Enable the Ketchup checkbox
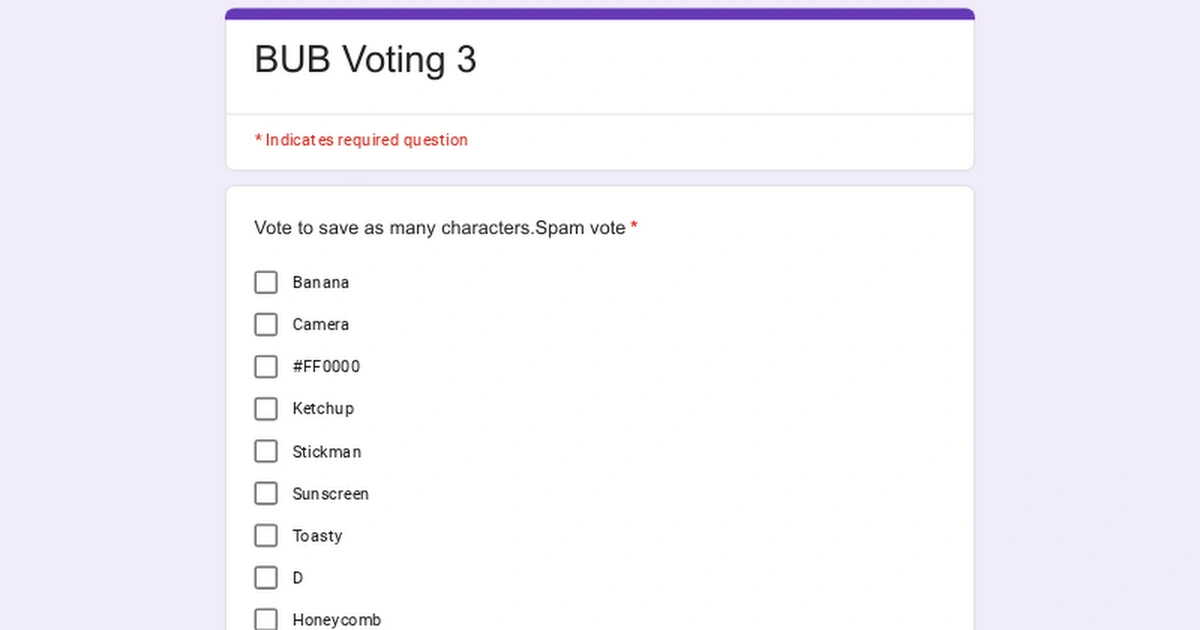This screenshot has width=1200, height=630. coord(265,409)
